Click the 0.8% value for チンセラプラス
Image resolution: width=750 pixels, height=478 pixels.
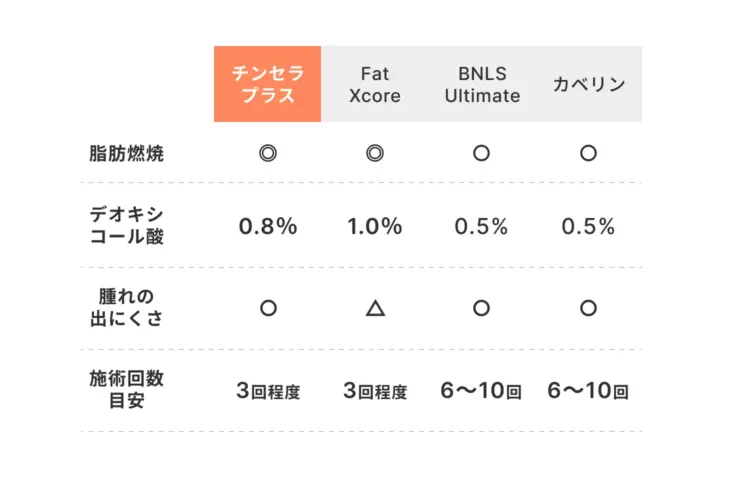(x=267, y=226)
